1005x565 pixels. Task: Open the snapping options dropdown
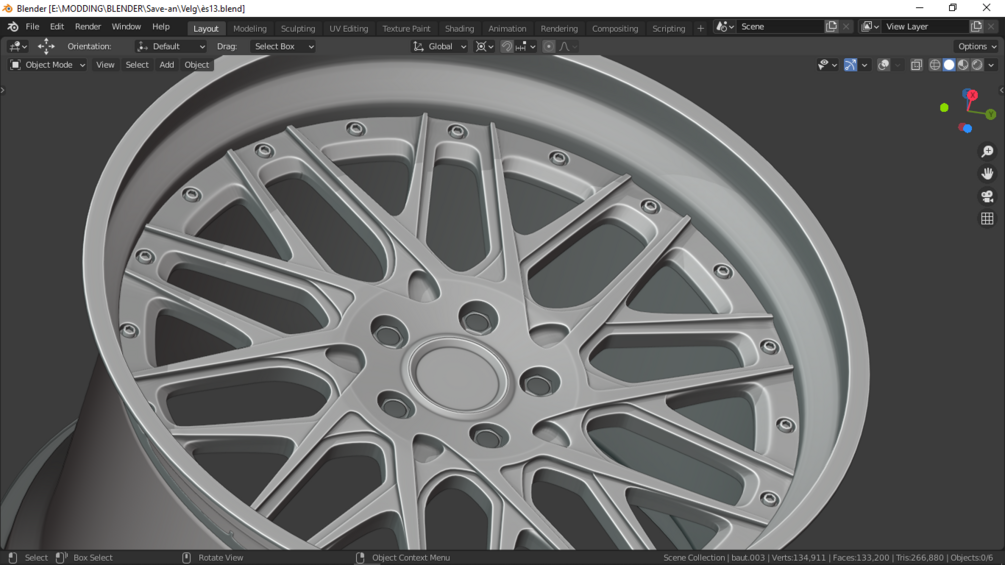526,46
